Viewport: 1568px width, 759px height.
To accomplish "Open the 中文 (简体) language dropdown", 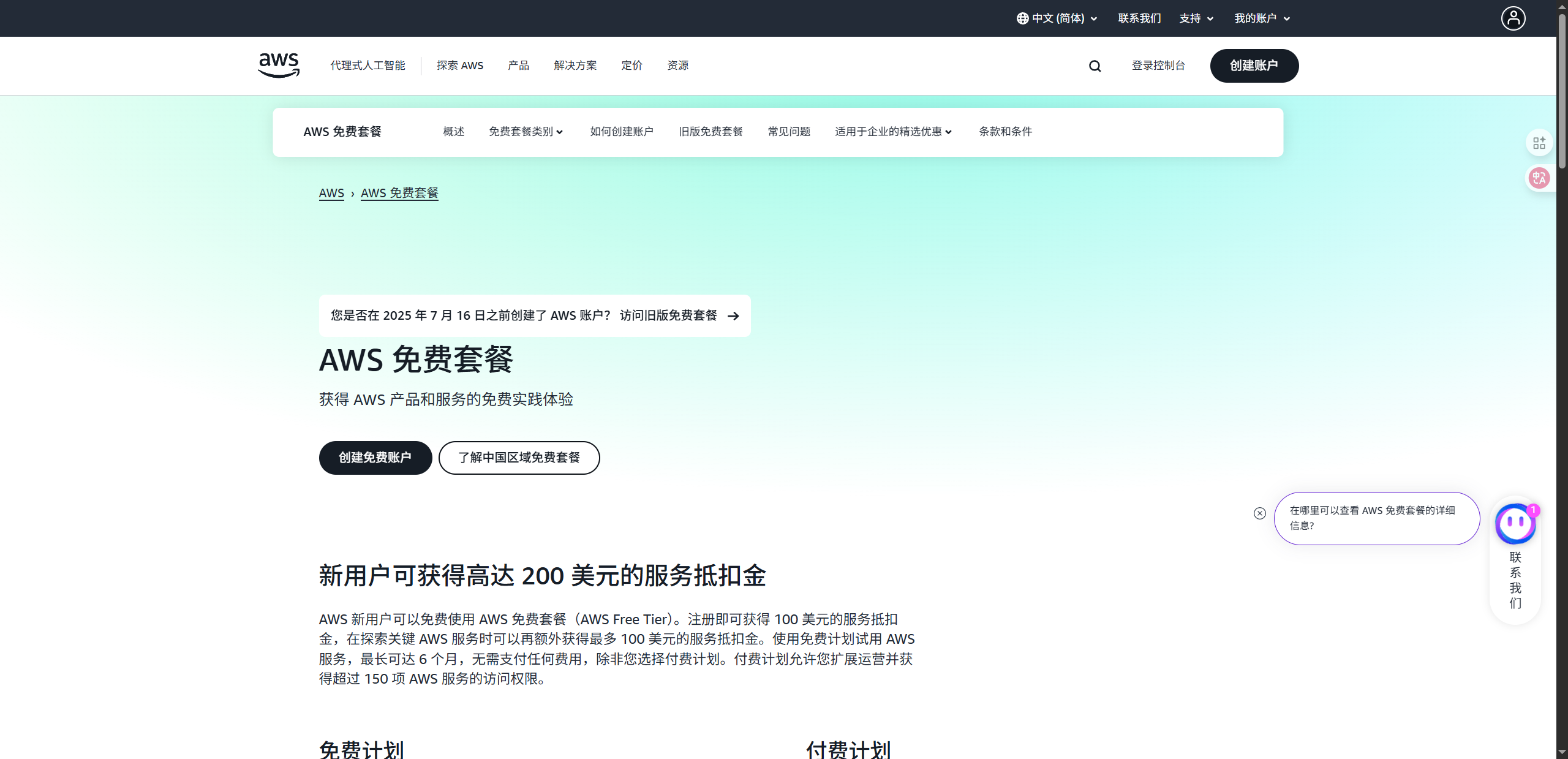I will 1057,18.
